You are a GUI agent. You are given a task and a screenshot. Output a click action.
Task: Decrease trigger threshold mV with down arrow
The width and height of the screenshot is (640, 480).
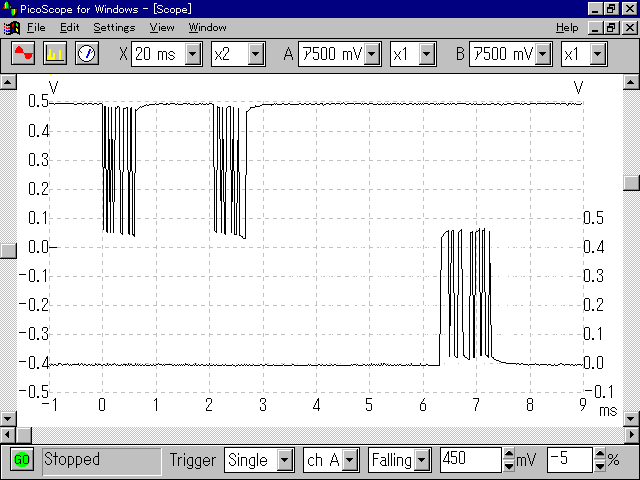509,466
